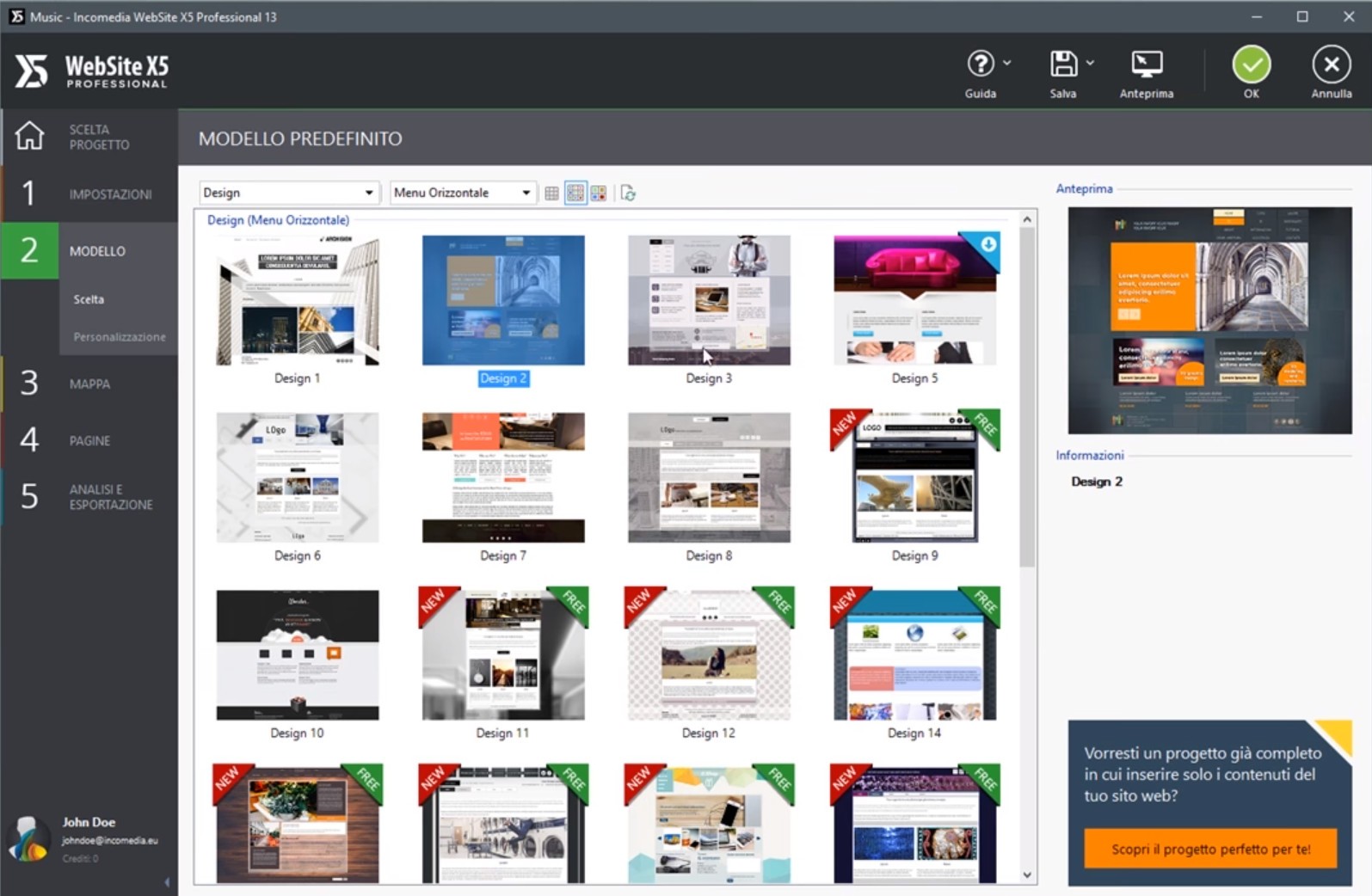Open the Salva dropdown arrow

point(1090,63)
